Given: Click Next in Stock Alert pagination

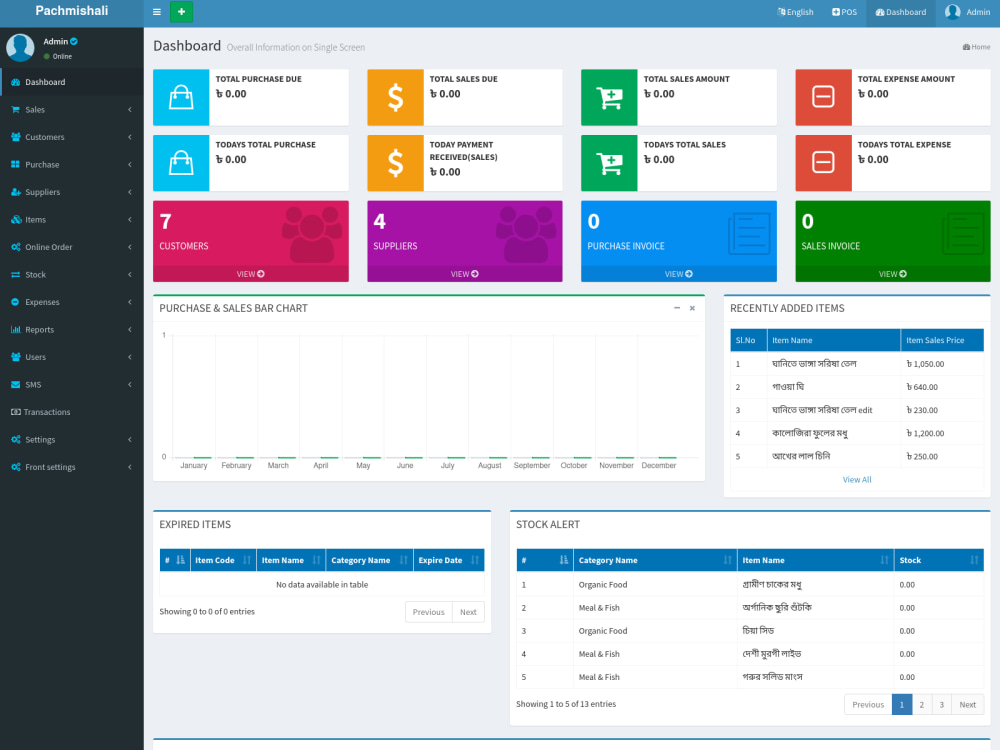Looking at the screenshot, I should click(x=967, y=704).
